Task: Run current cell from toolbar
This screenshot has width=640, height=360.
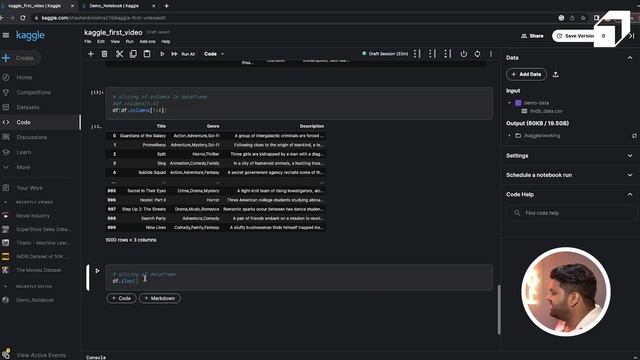Action: tap(162, 54)
